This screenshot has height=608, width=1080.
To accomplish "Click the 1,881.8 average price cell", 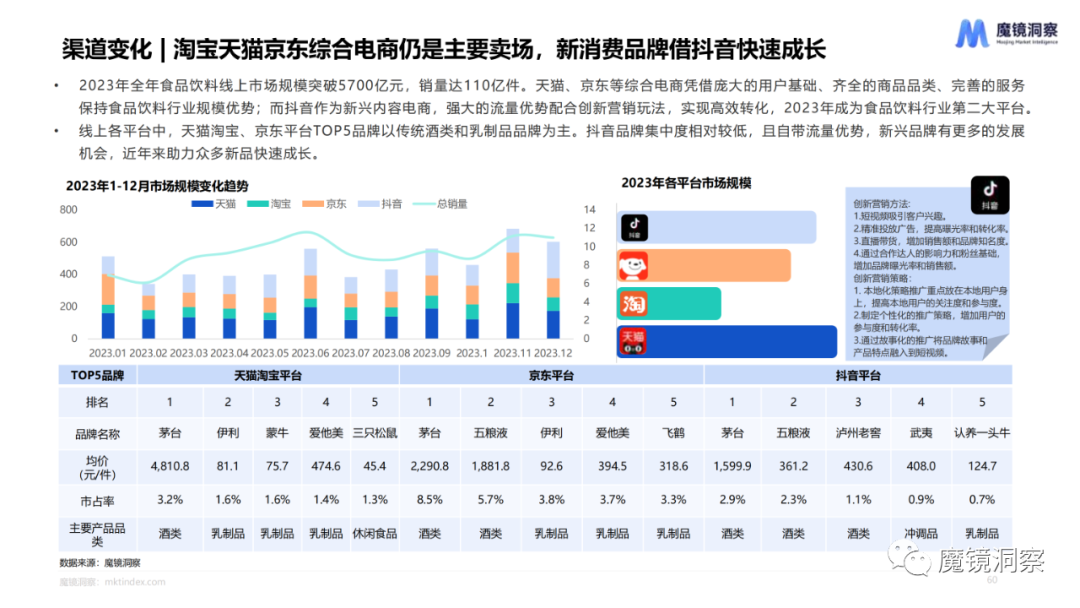I will coord(490,466).
